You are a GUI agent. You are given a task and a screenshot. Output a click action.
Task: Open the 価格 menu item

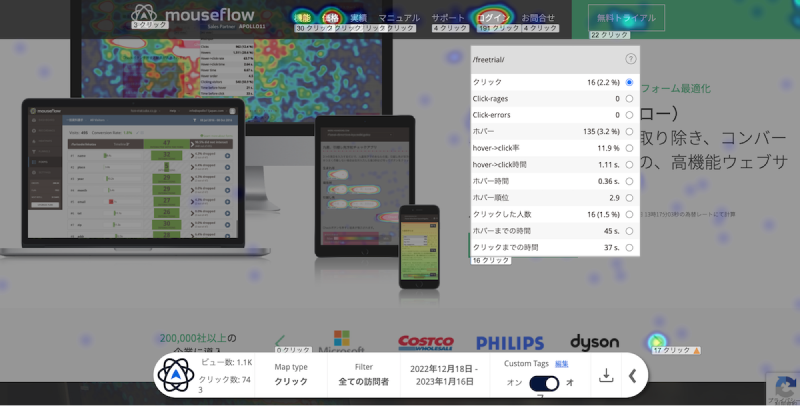331,18
